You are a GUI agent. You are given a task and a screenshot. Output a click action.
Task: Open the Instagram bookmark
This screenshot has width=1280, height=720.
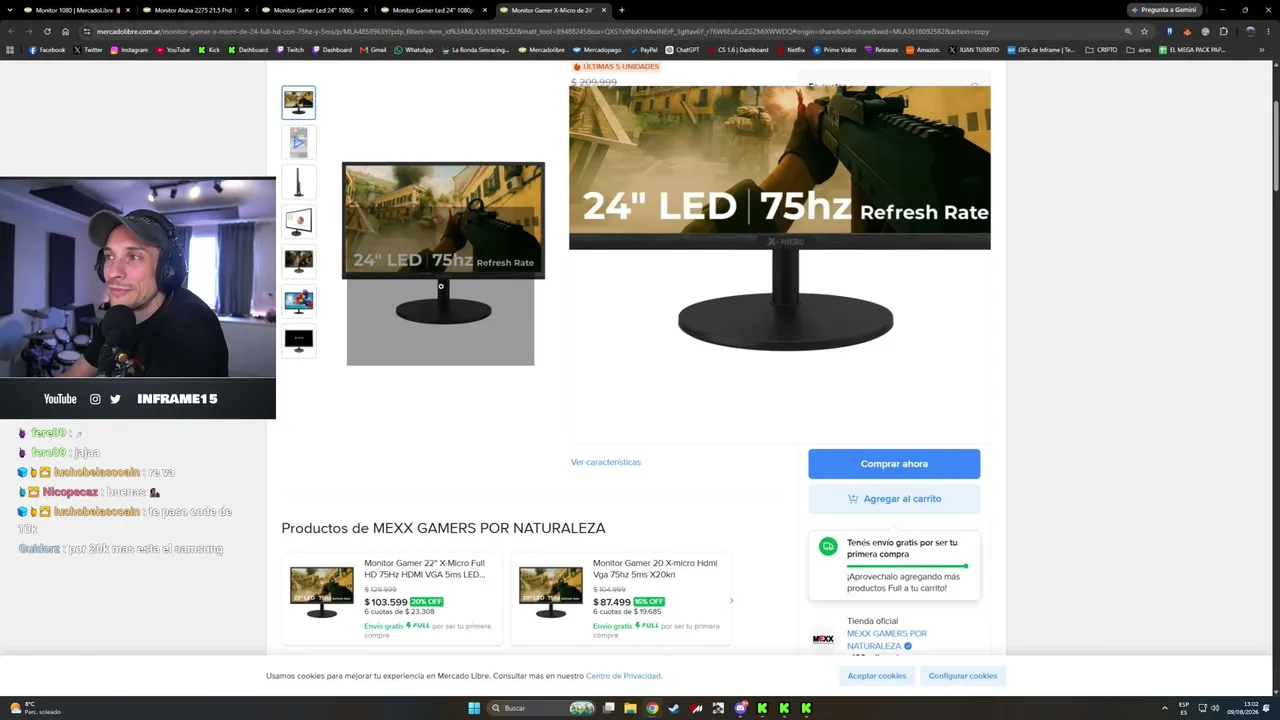pyautogui.click(x=129, y=50)
